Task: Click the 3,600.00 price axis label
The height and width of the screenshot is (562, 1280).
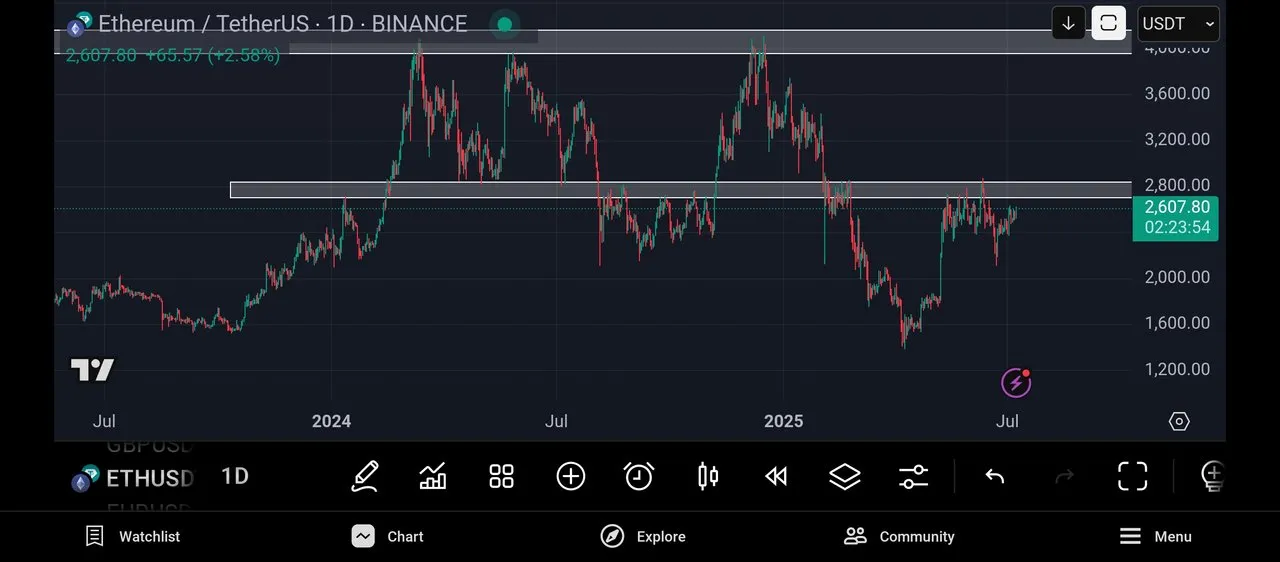Action: click(1177, 93)
